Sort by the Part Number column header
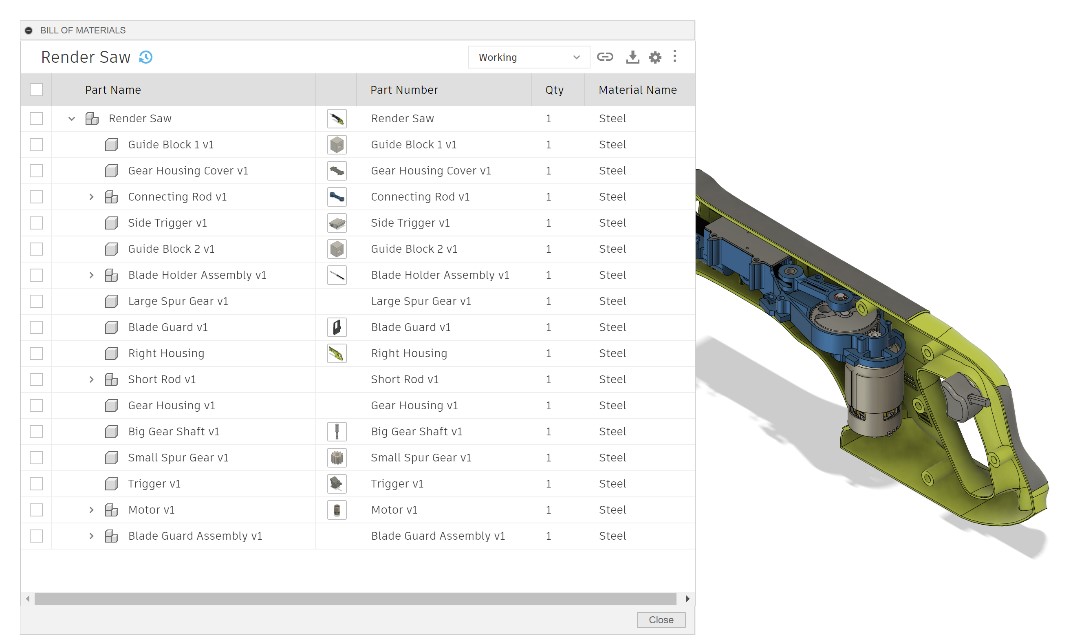Screen dimensions: 1084x642 pos(404,90)
